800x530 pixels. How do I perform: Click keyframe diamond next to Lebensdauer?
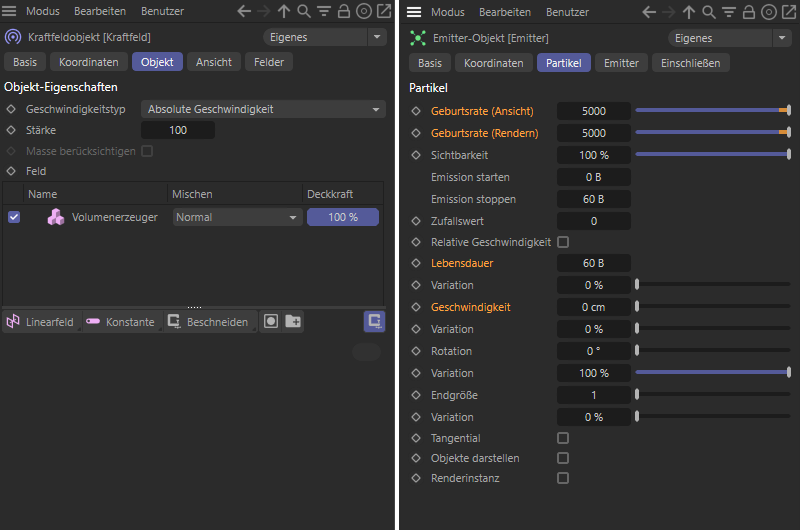click(416, 263)
